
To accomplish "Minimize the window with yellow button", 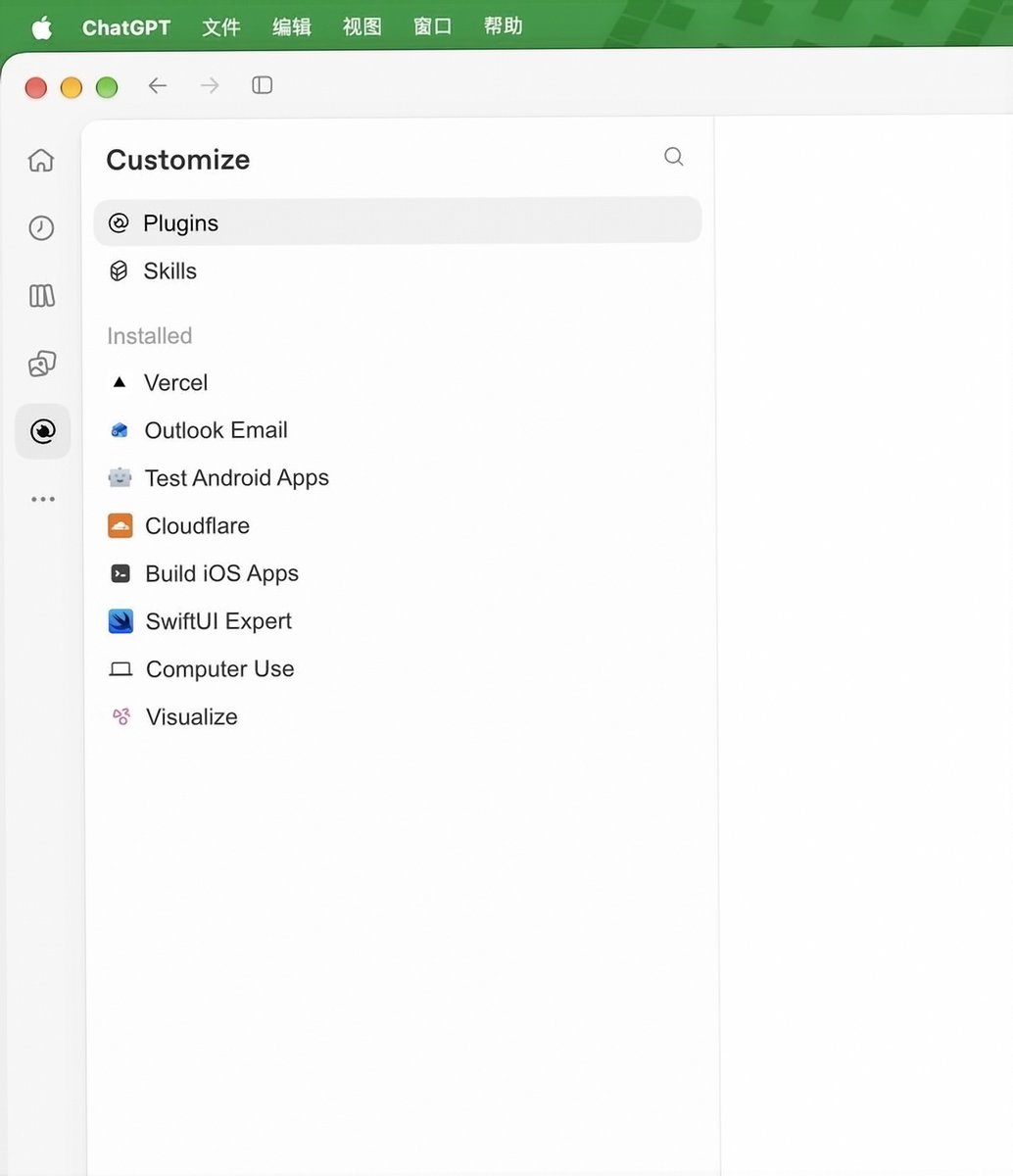I will (x=72, y=87).
